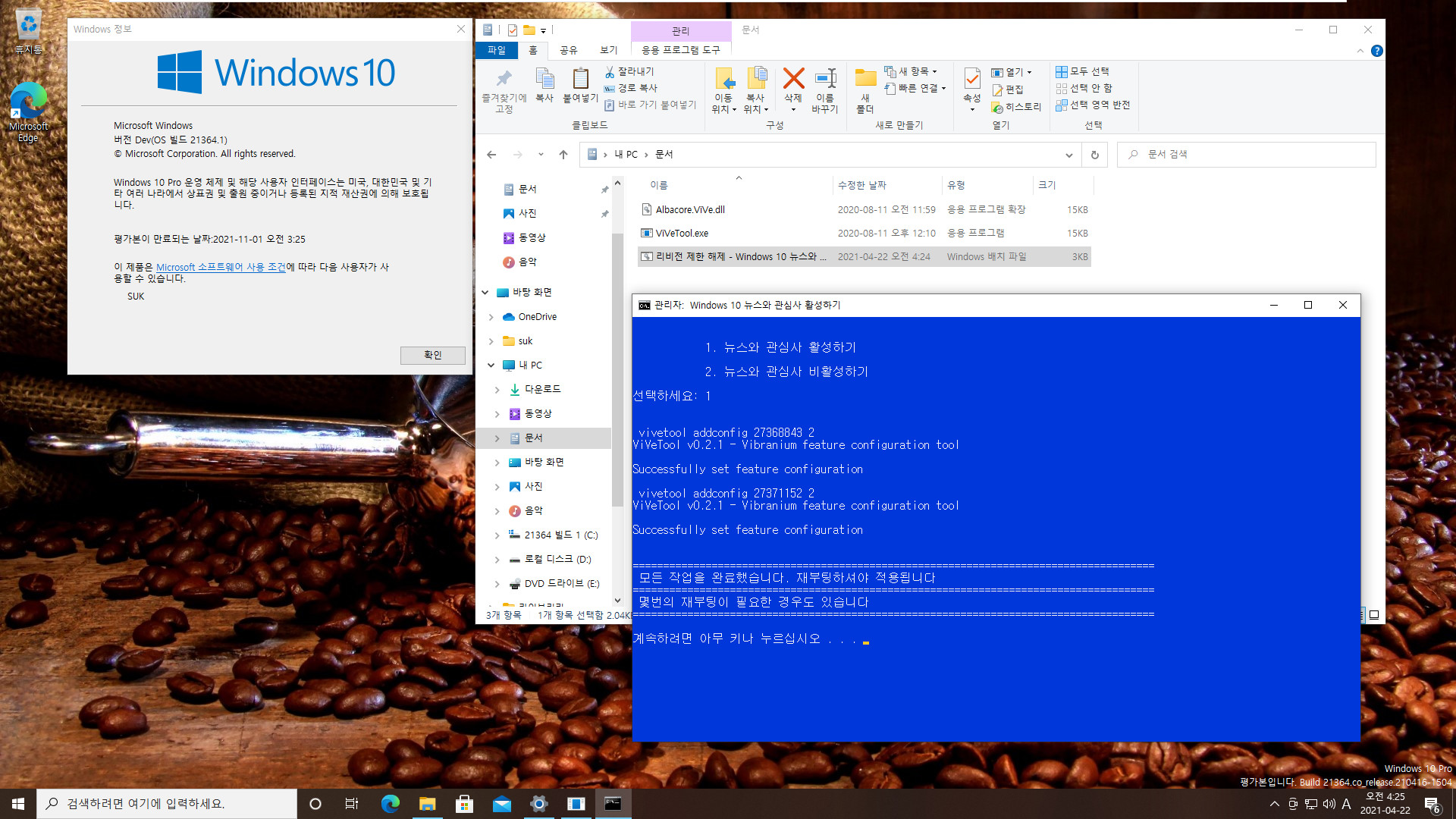Click Invert selection (선택 영역 반전)
Screen dimensions: 1456x819
[1093, 105]
